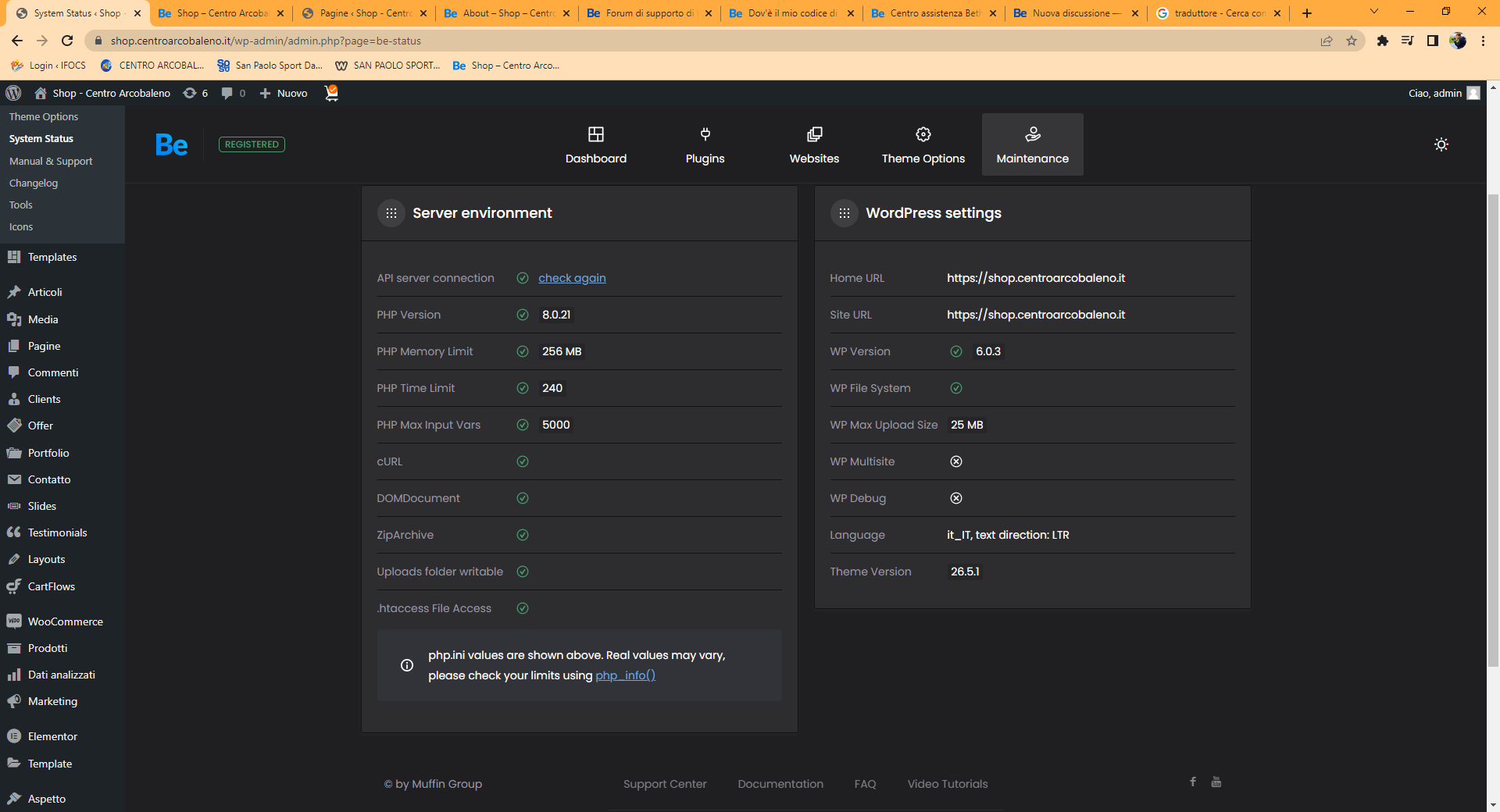Open CENTRO ARCOBAL... bookmark
1500x812 pixels.
tap(152, 66)
